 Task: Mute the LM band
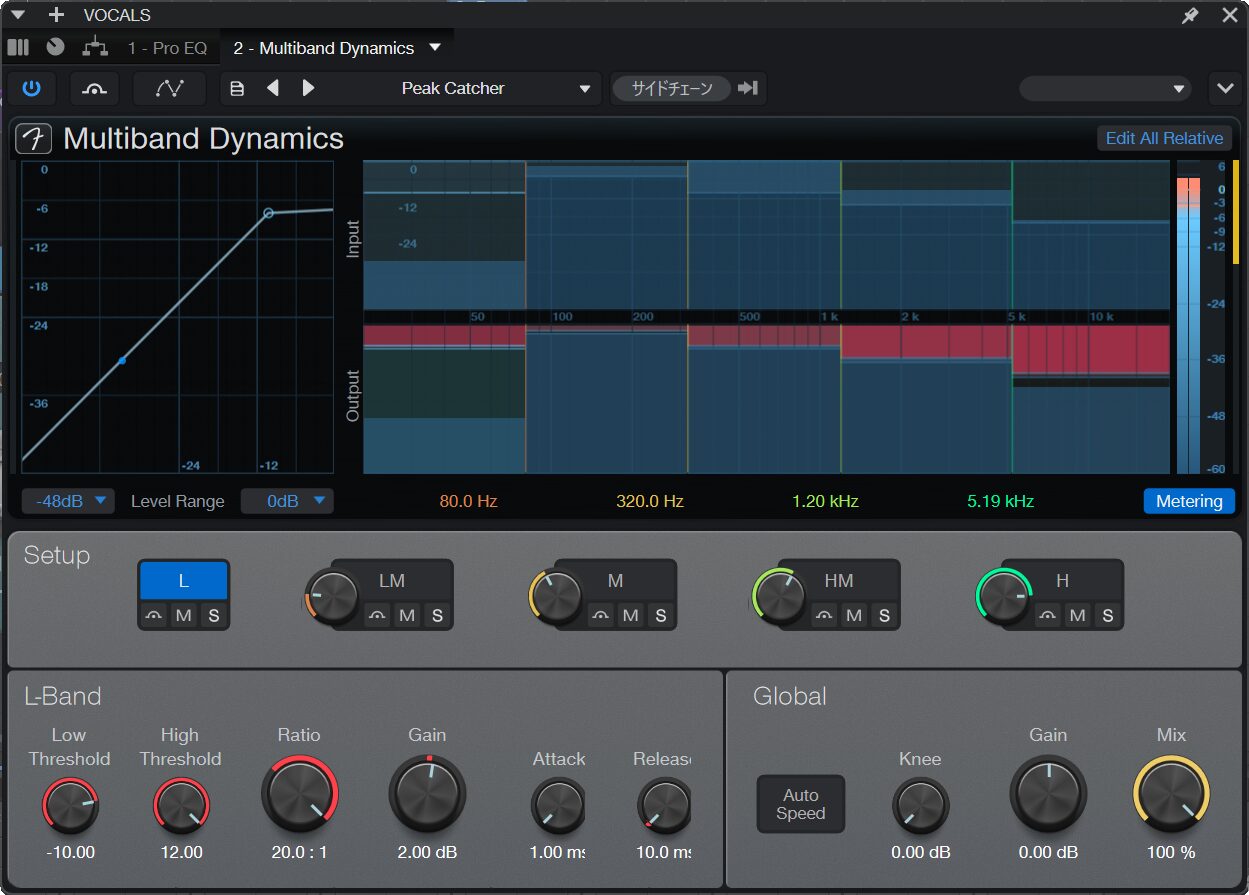pos(407,615)
